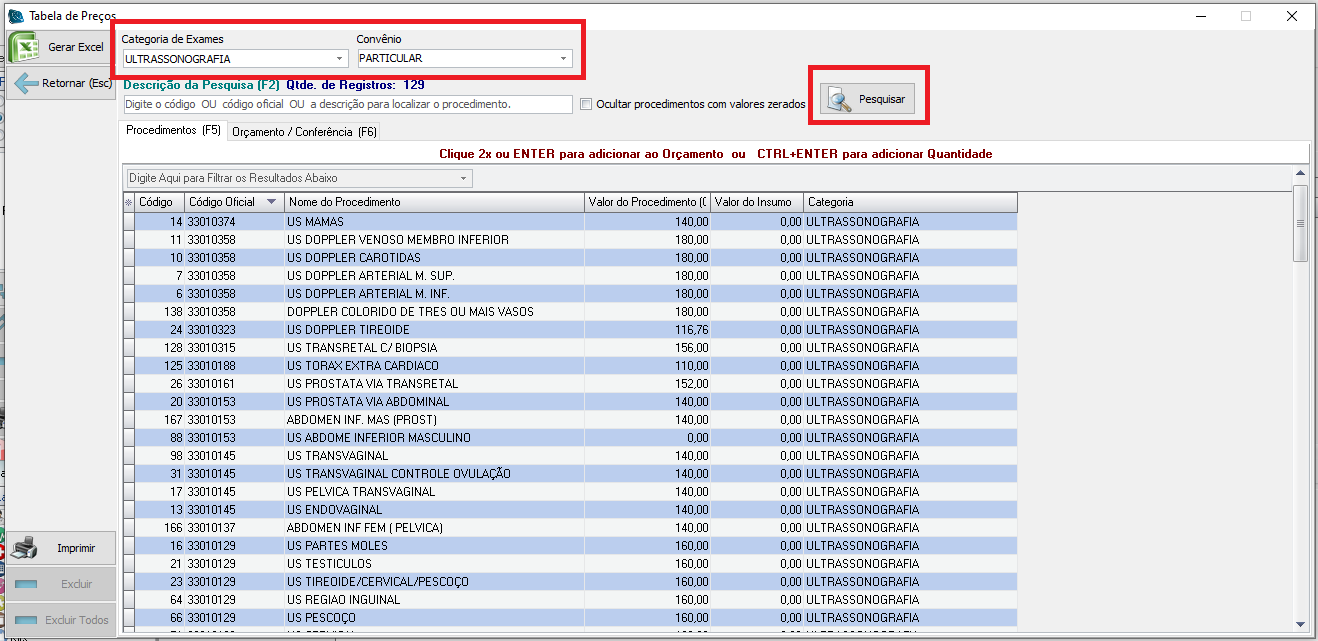Click the blue arrow icon on Retornar (Esc)
The image size is (1318, 641).
[26, 83]
